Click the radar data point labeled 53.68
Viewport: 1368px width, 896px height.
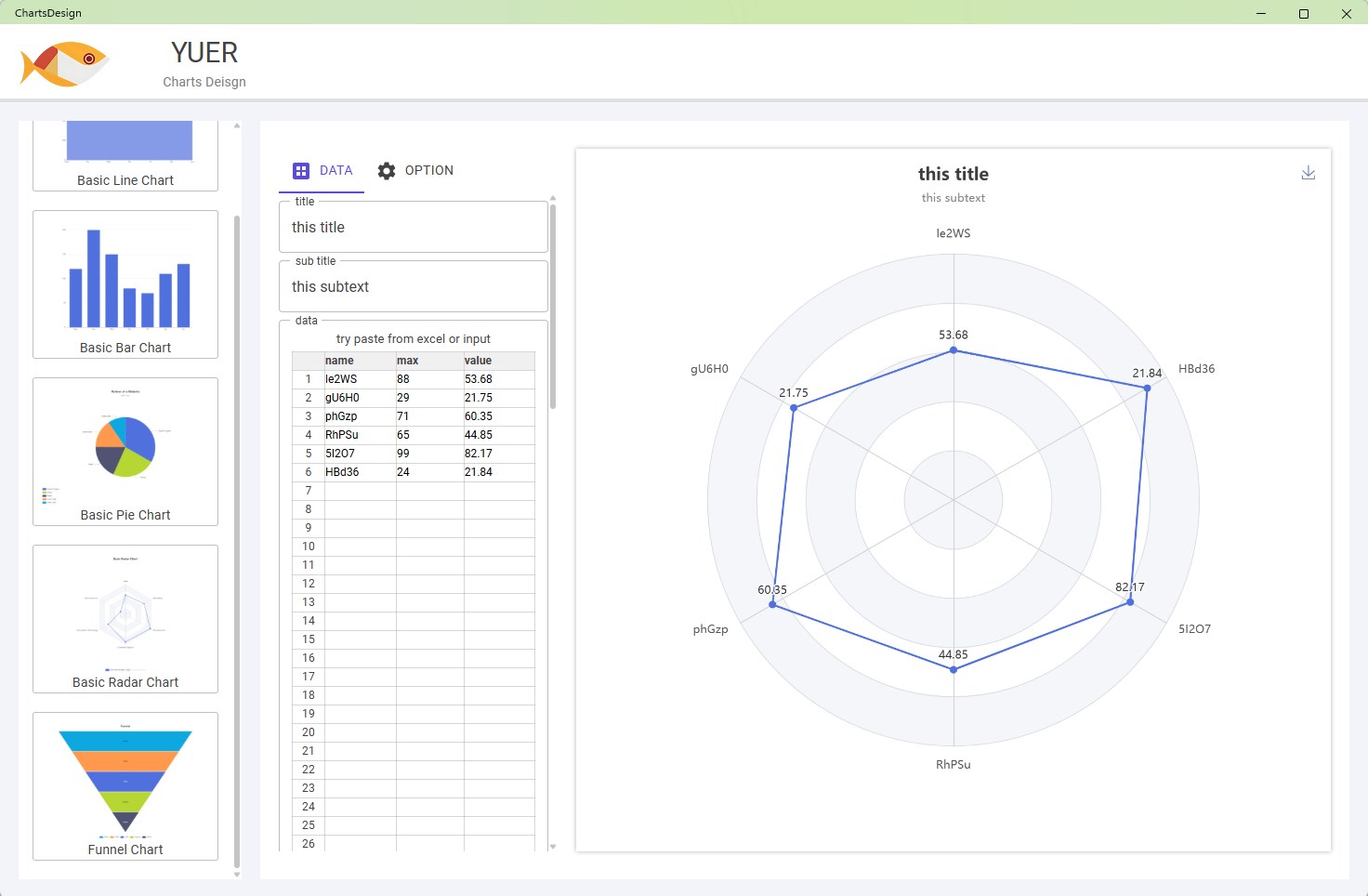coord(954,350)
